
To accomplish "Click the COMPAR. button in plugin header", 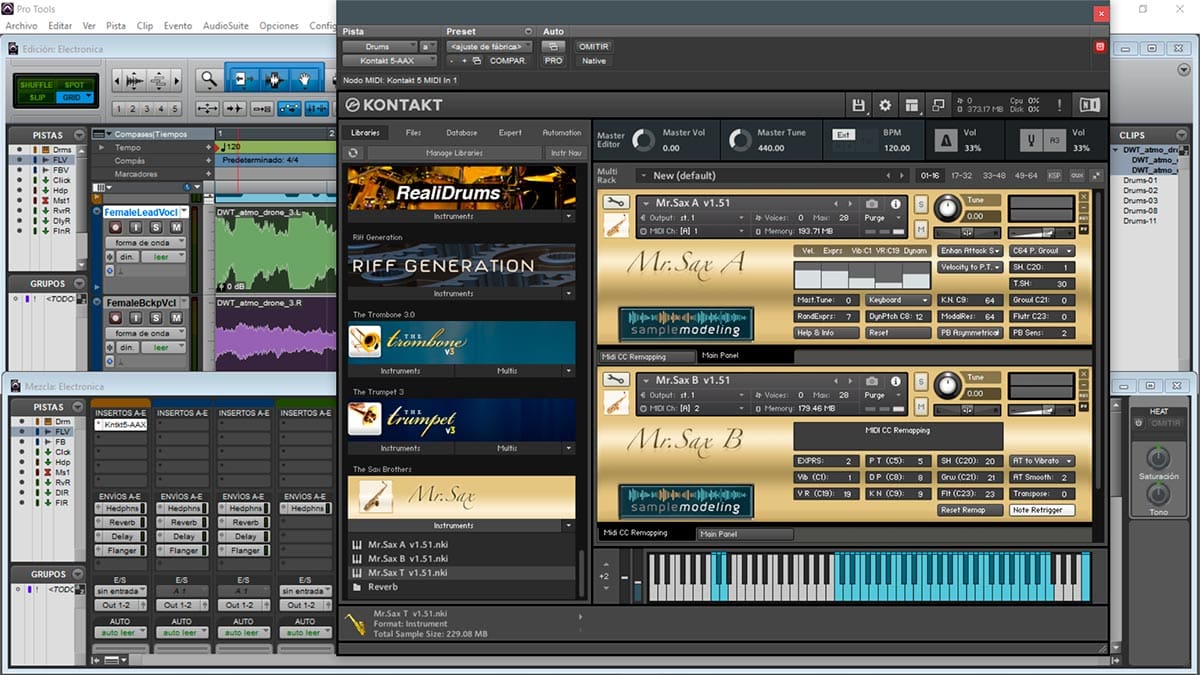I will click(507, 61).
